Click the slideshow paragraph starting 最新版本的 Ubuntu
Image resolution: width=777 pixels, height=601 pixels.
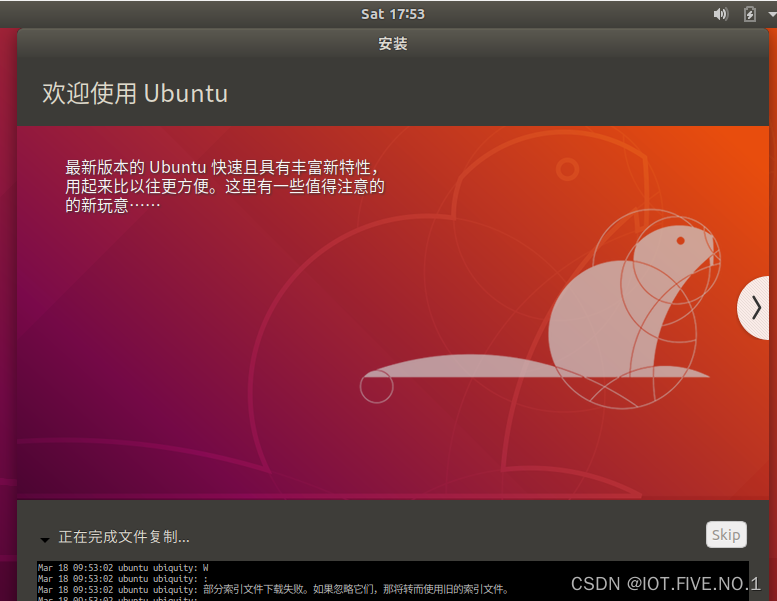[224, 186]
